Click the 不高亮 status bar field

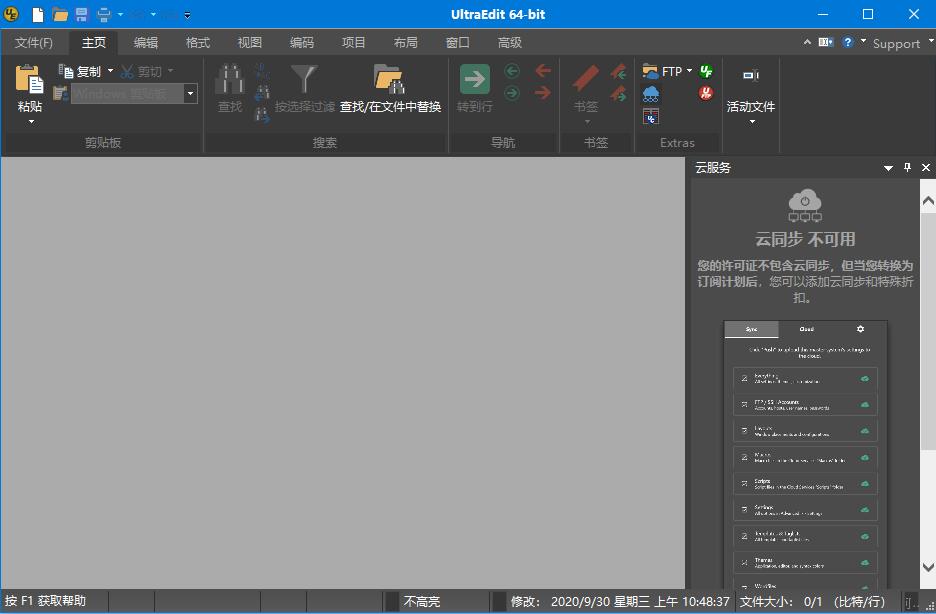pos(421,601)
